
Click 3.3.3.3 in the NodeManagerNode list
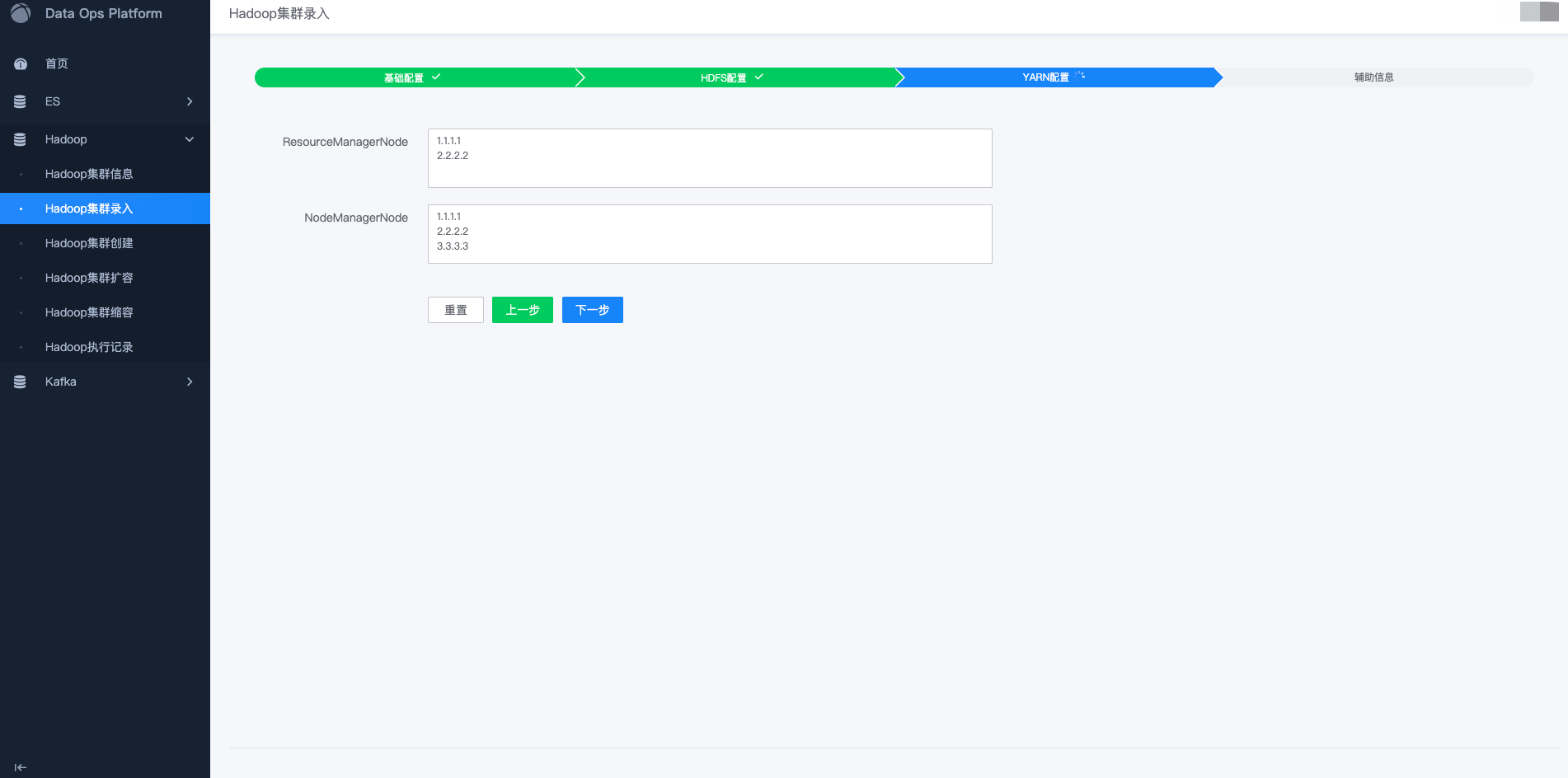coord(453,246)
